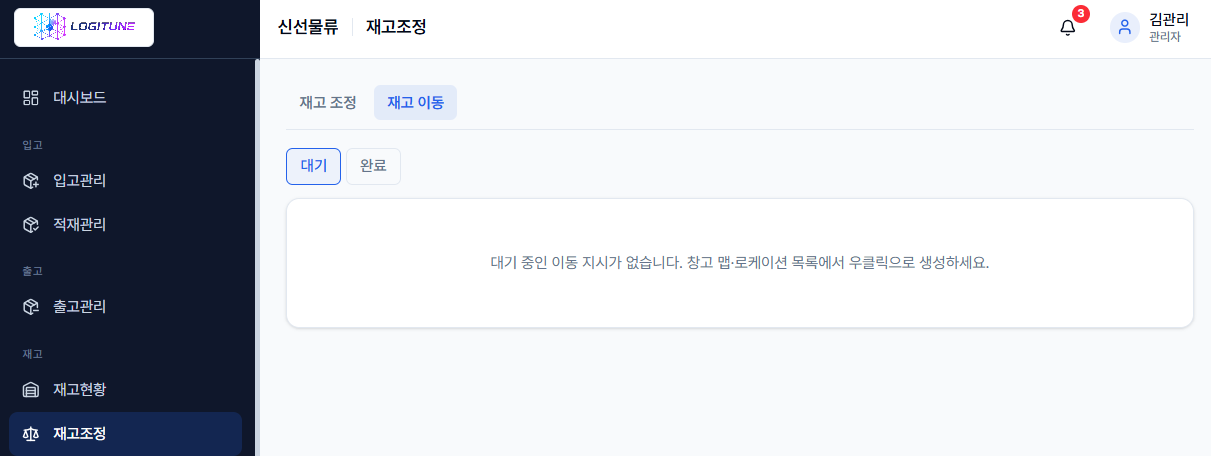Click the 재고 section heading in sidebar

pos(32,354)
